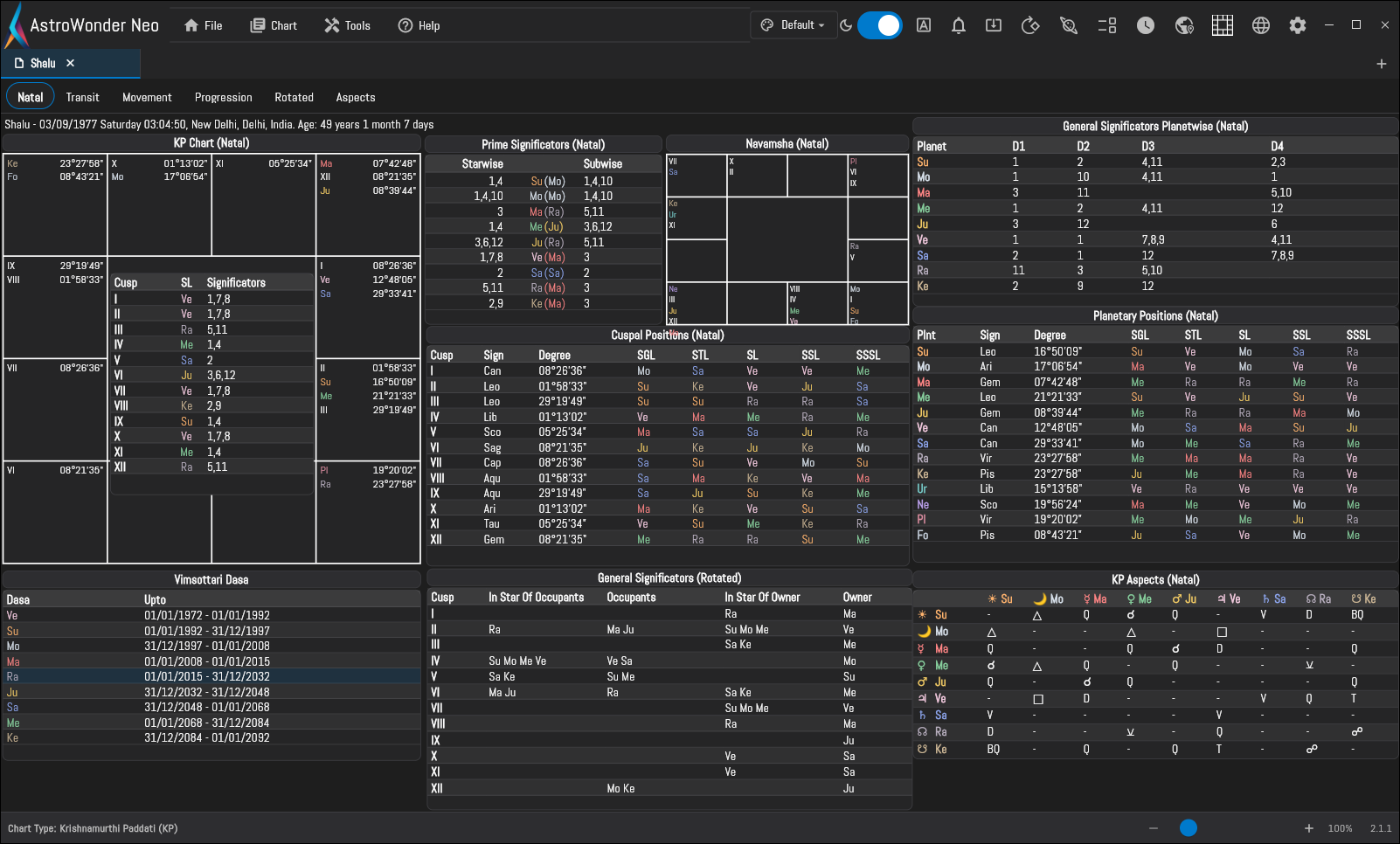Click the Shalu birth details line
Screen dimensions: 1400x844
point(219,124)
